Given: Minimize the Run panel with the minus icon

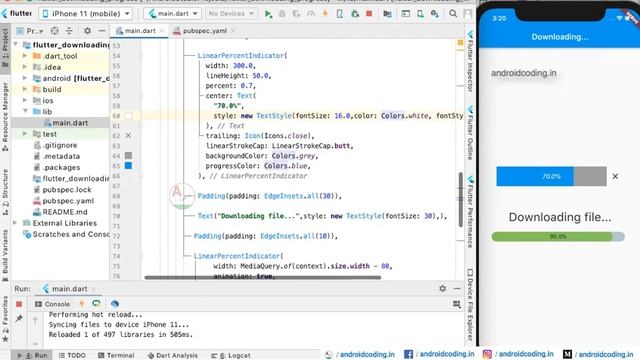Looking at the screenshot, I should click(457, 289).
